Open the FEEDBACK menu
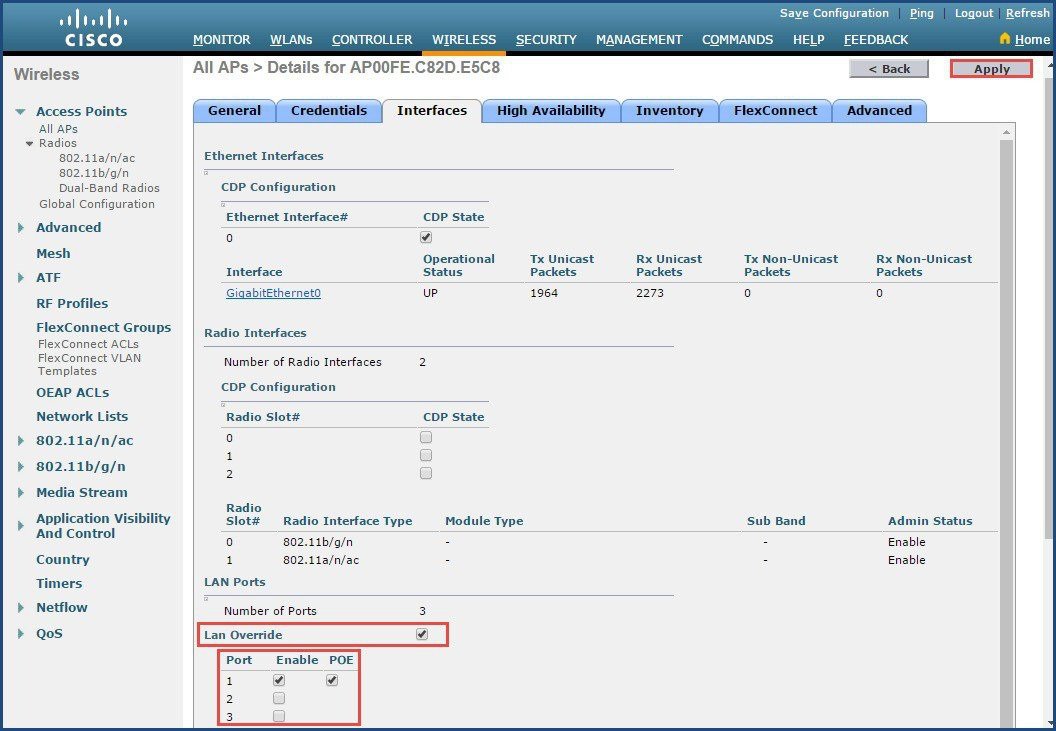1056x731 pixels. pyautogui.click(x=876, y=40)
